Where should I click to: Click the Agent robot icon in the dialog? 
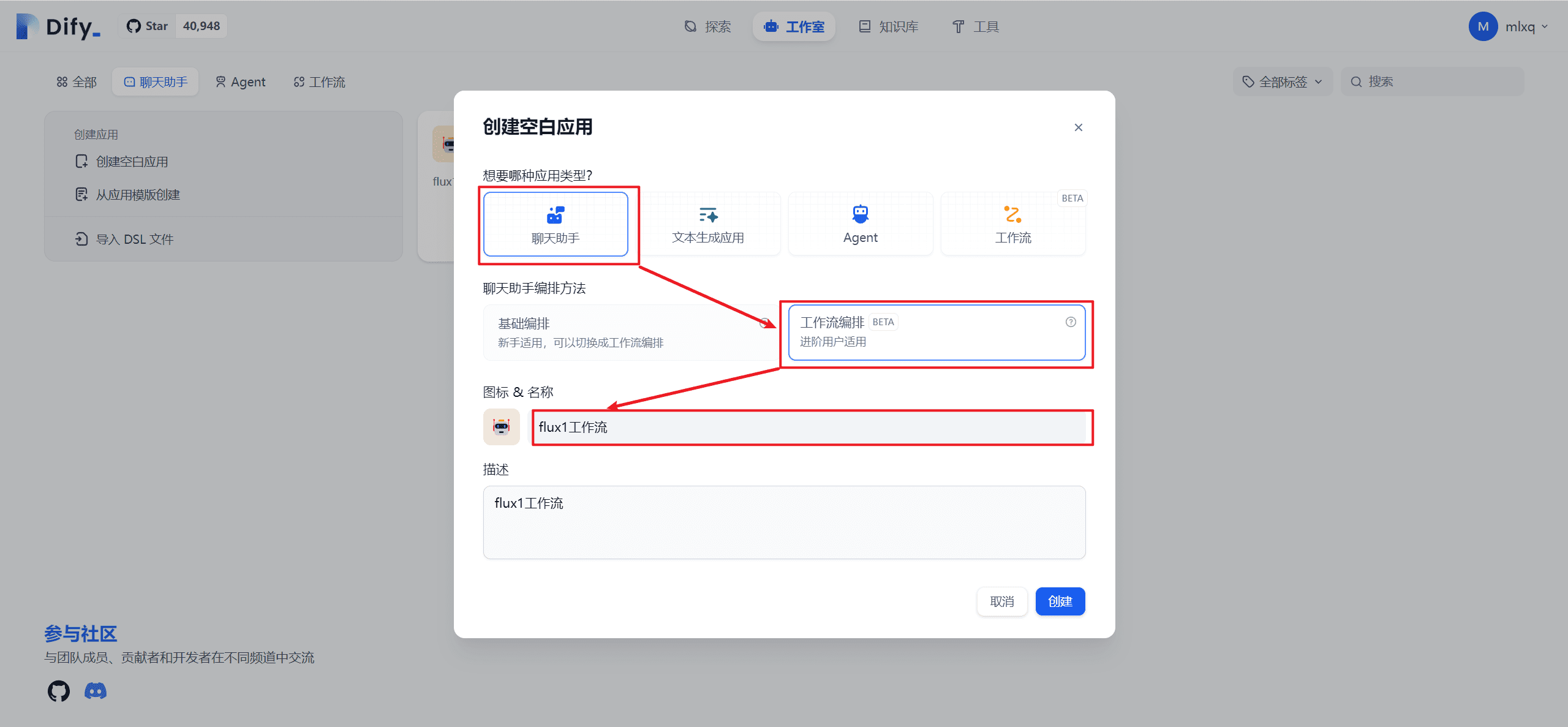click(861, 214)
